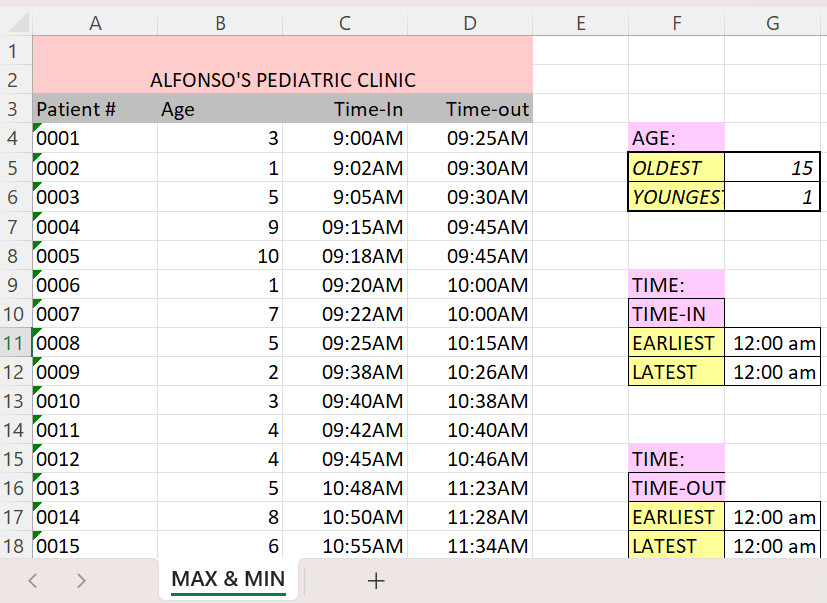
Task: Click patient cell 0012
Action: tap(95, 459)
